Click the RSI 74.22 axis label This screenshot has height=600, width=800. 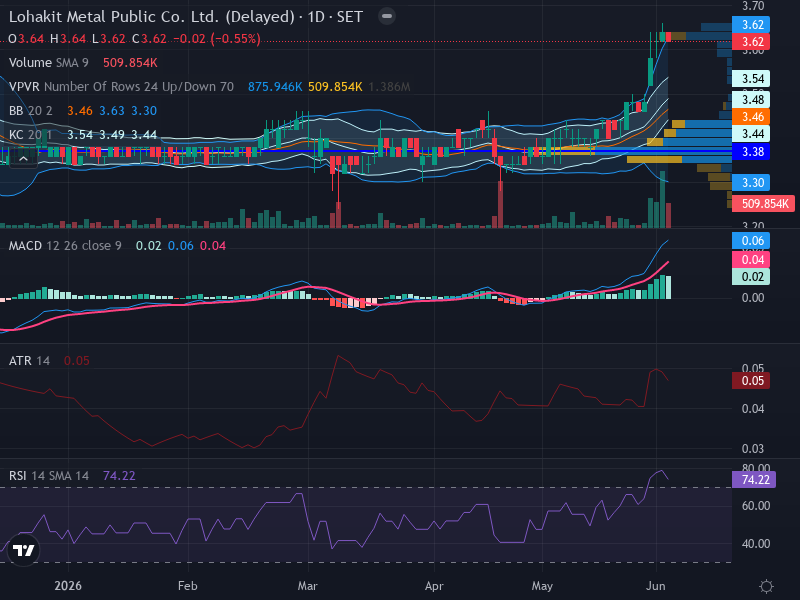point(754,480)
